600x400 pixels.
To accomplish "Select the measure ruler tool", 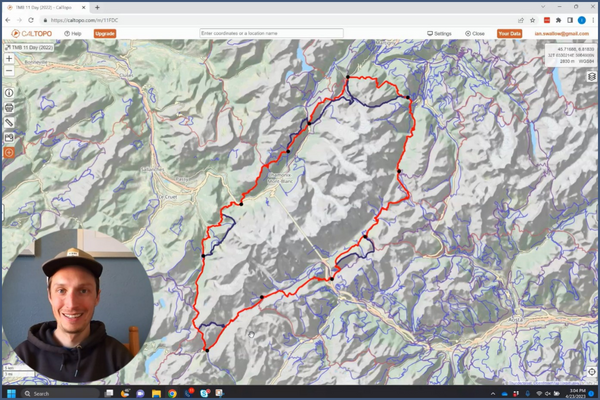I will point(9,123).
